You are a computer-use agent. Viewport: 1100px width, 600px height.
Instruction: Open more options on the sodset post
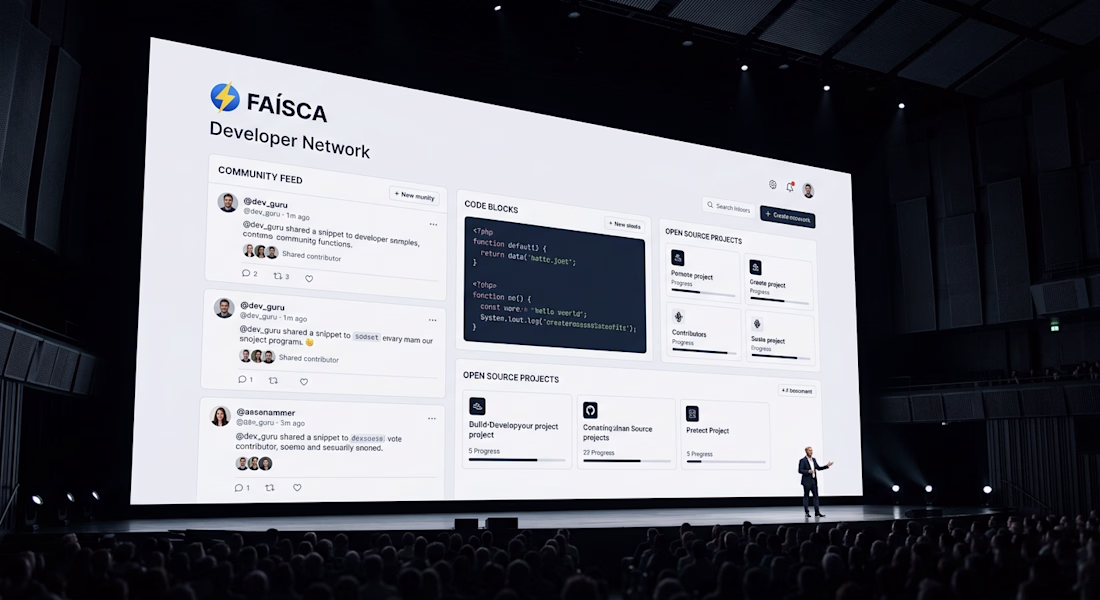[432, 320]
